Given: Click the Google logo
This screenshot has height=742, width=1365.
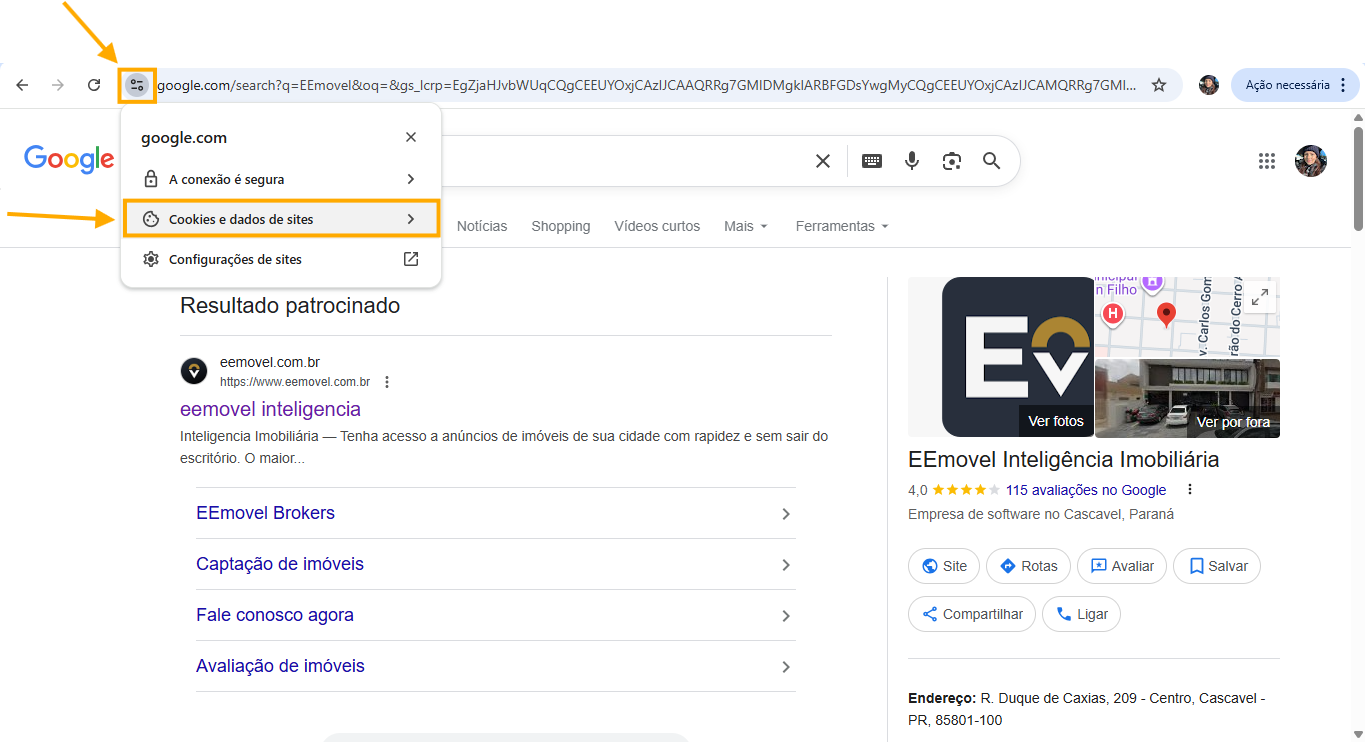Looking at the screenshot, I should click(x=69, y=159).
